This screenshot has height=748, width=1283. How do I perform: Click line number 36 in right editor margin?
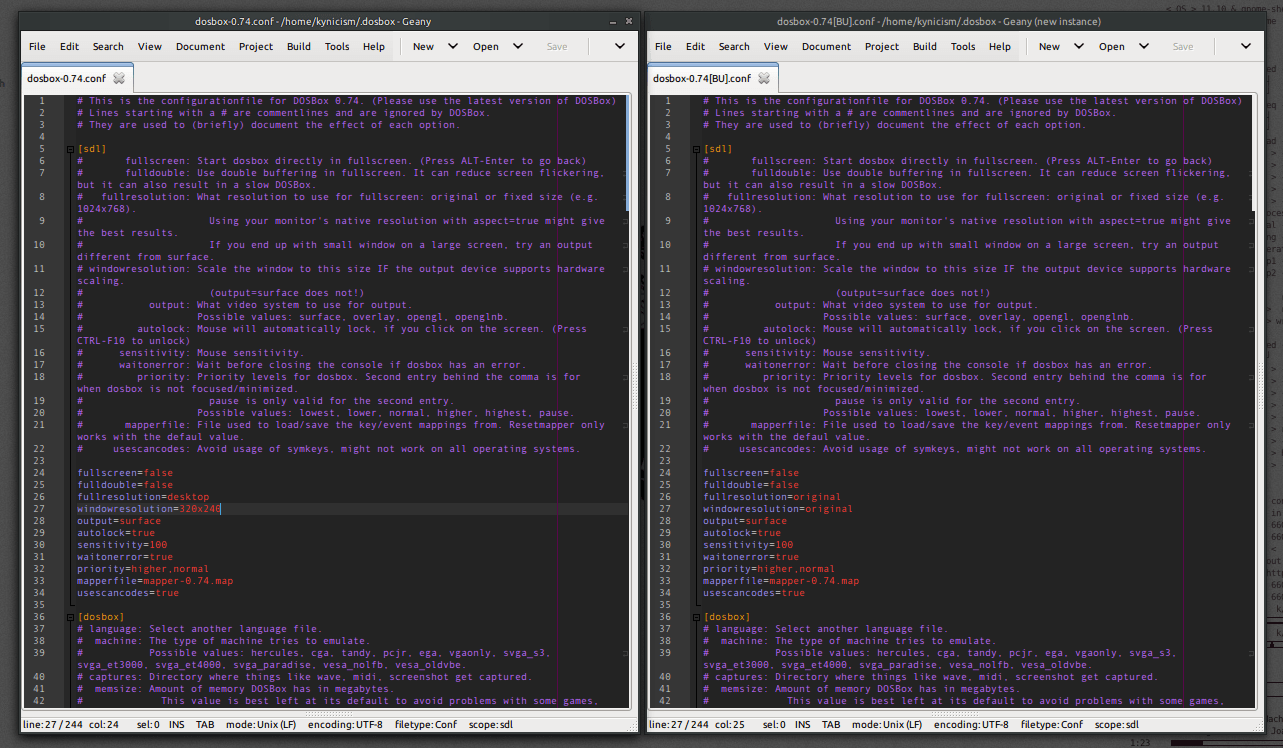[665, 617]
